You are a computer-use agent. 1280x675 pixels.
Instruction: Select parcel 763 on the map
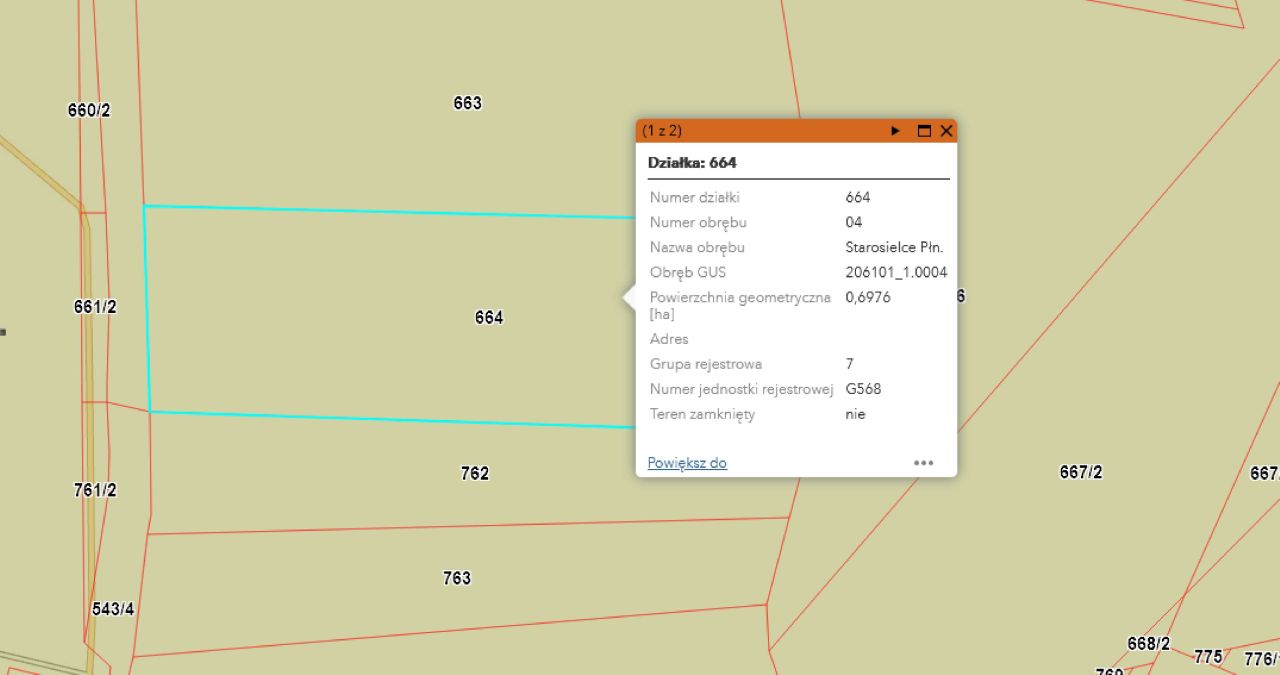click(x=457, y=578)
